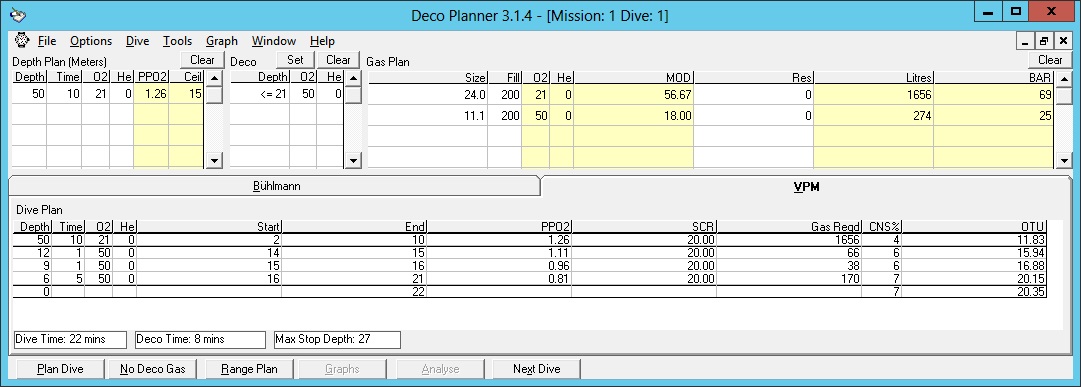Clear the Depth Plan table
Viewport: 1081px width, 387px height.
click(x=203, y=60)
